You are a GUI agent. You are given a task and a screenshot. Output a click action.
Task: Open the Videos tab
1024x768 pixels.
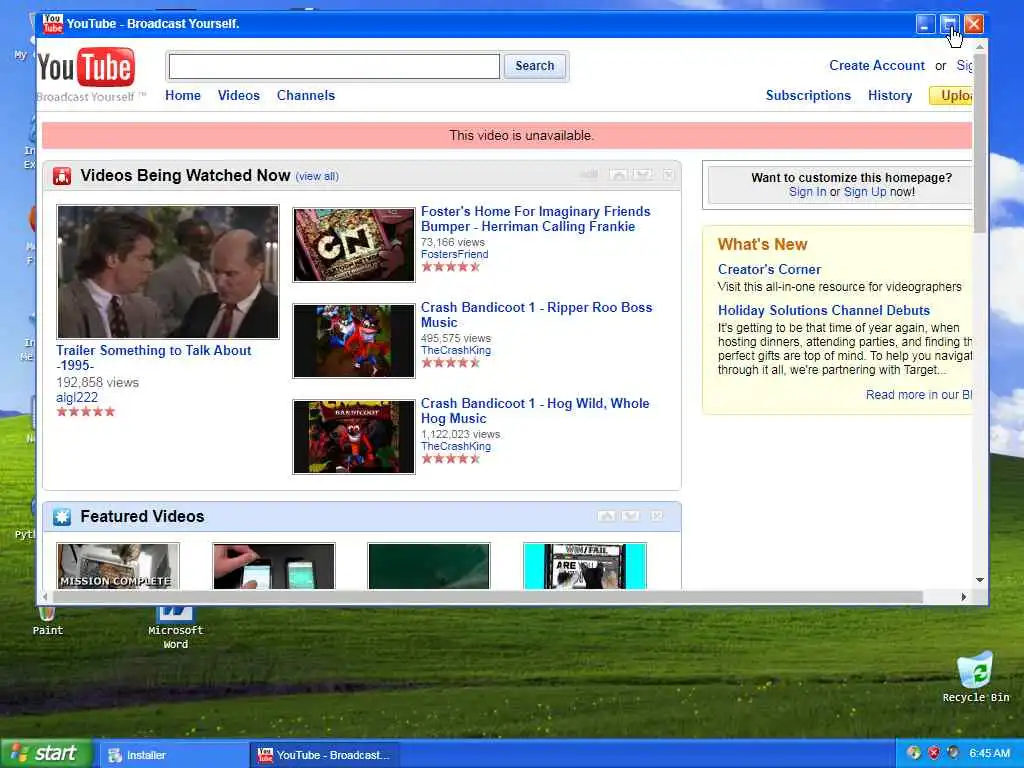(239, 95)
